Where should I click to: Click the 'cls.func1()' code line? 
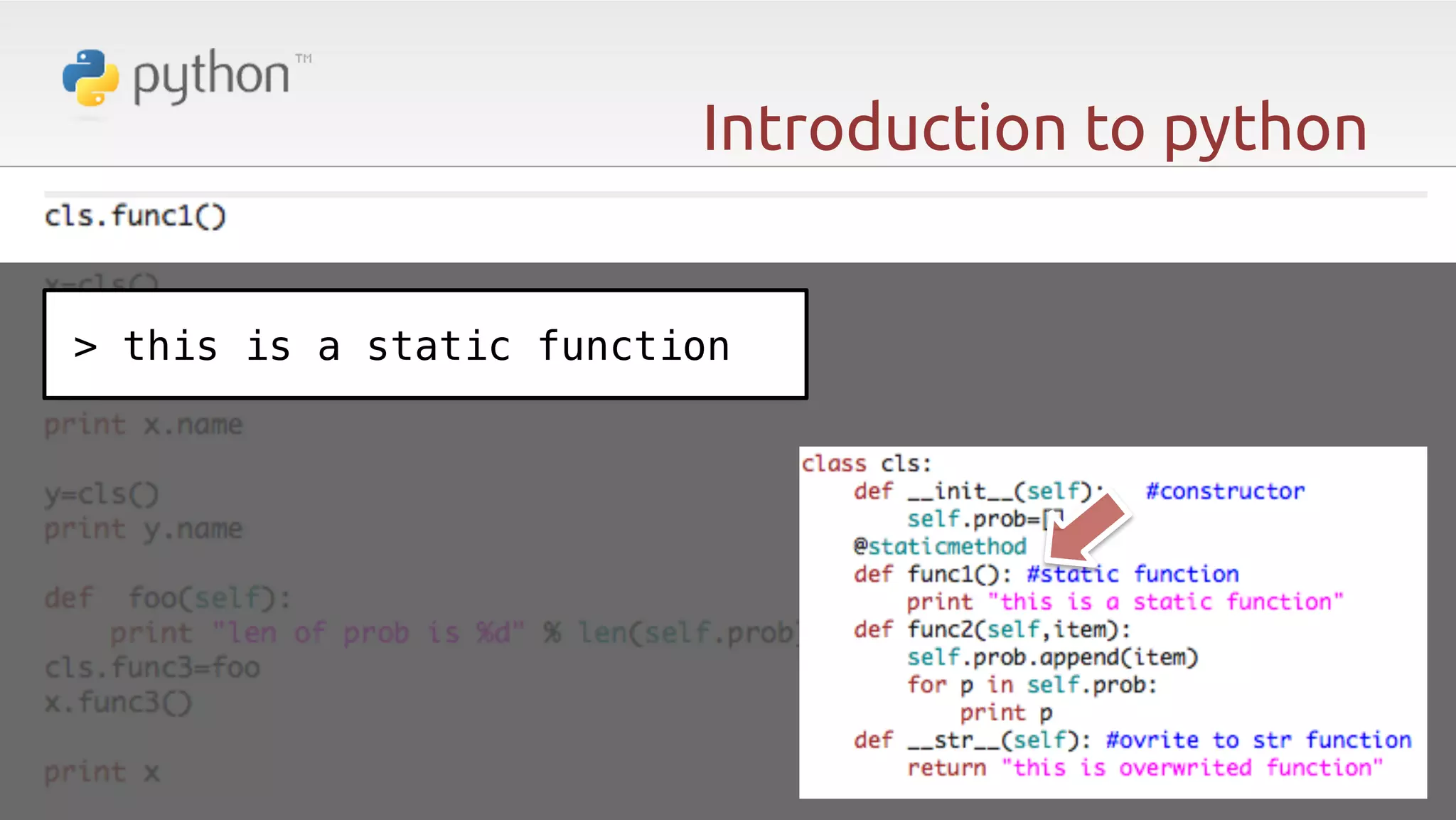coord(135,215)
